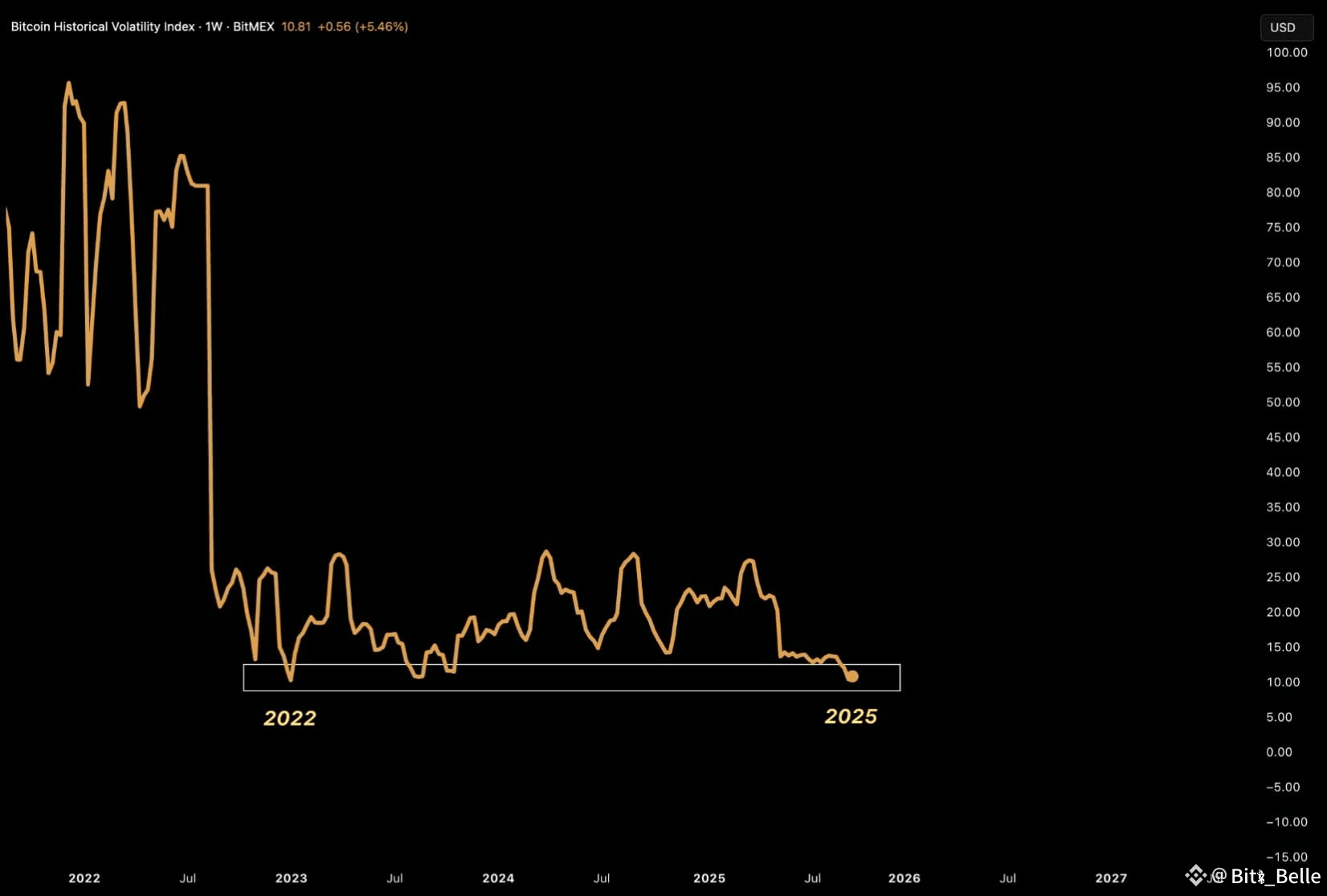This screenshot has height=896, width=1327.
Task: Click the +0.56 (+5.46%) change readout
Action: (363, 26)
